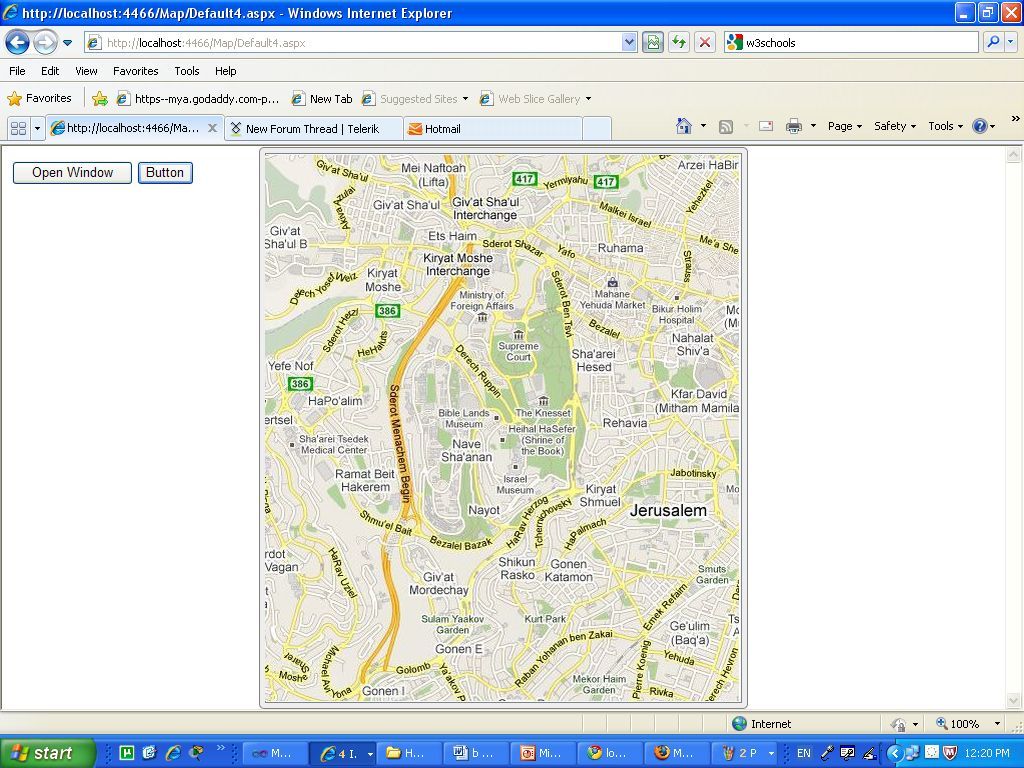Open the File menu
The height and width of the screenshot is (768, 1024).
(18, 71)
